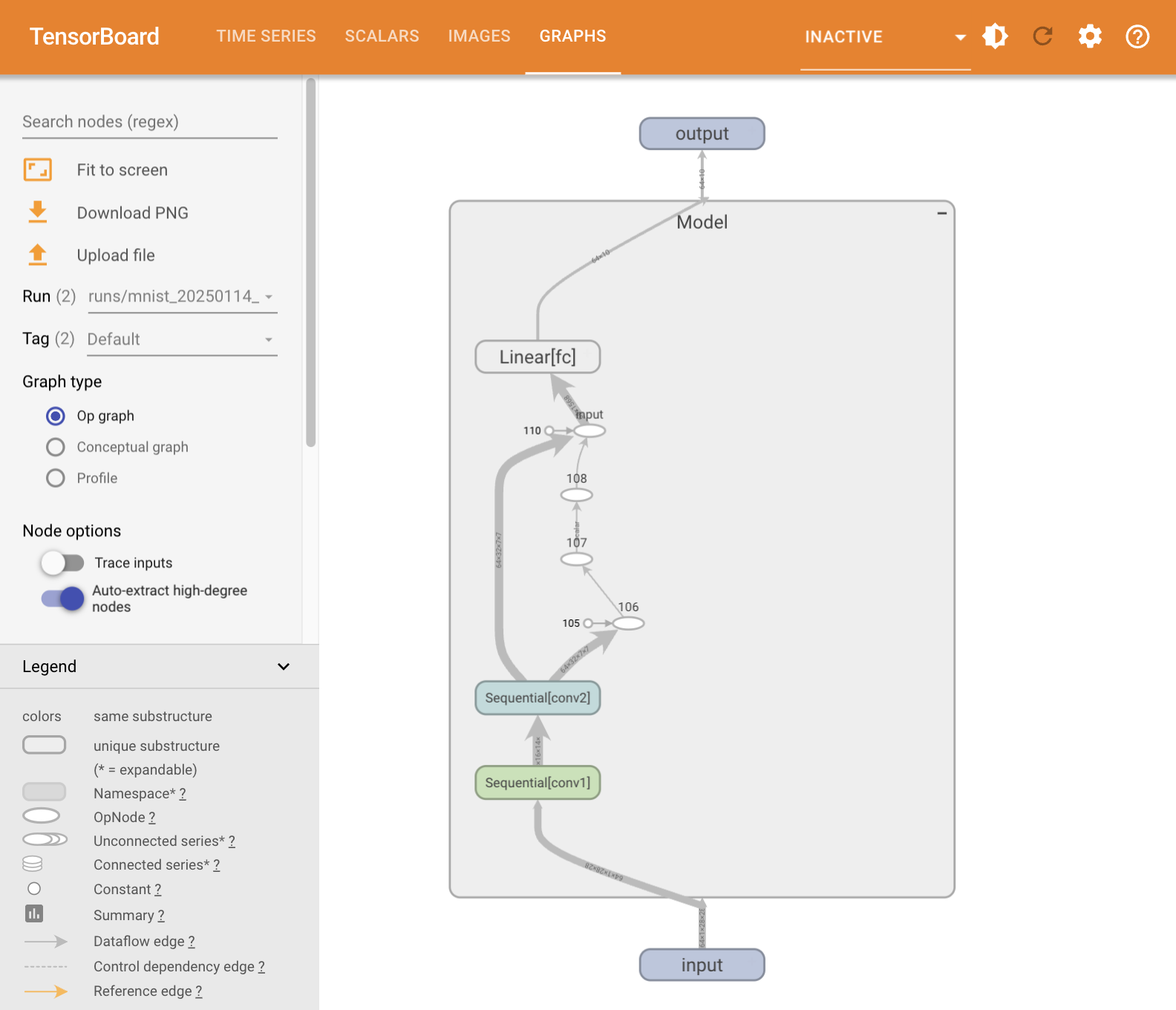The height and width of the screenshot is (1010, 1176).
Task: Switch to the Scalars tab
Action: tap(382, 36)
